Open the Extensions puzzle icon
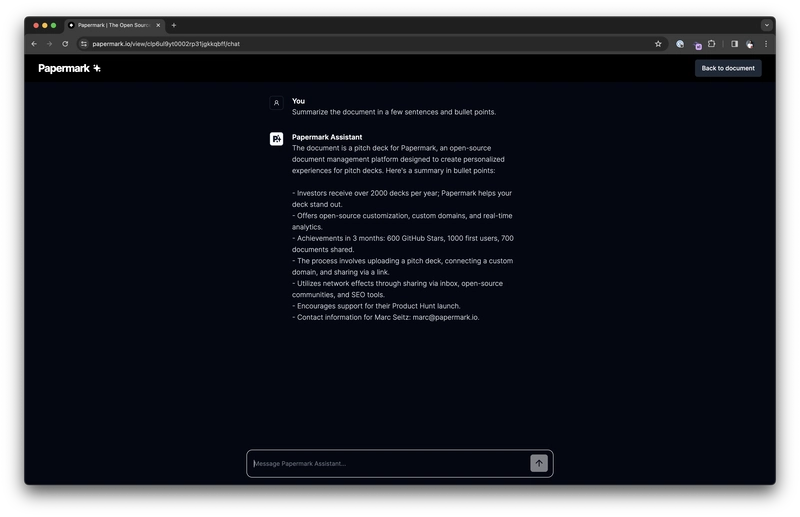The image size is (800, 517). pos(711,44)
